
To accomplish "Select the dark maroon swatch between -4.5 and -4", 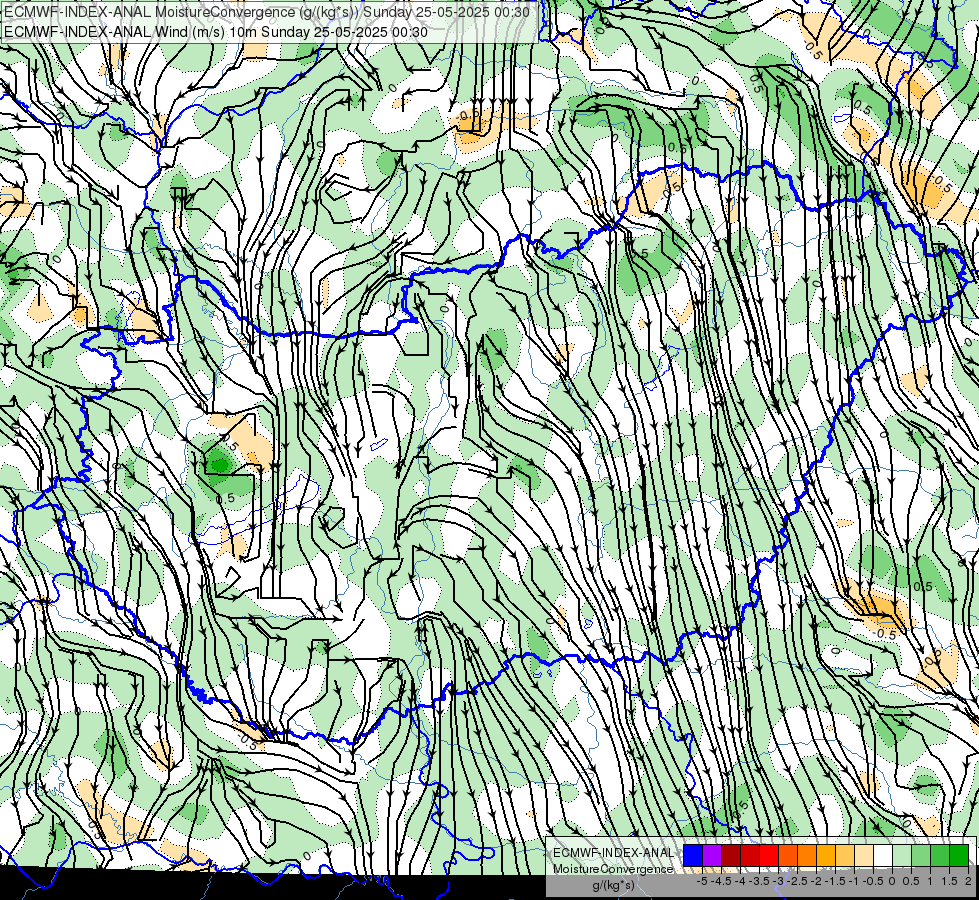I will point(731,855).
